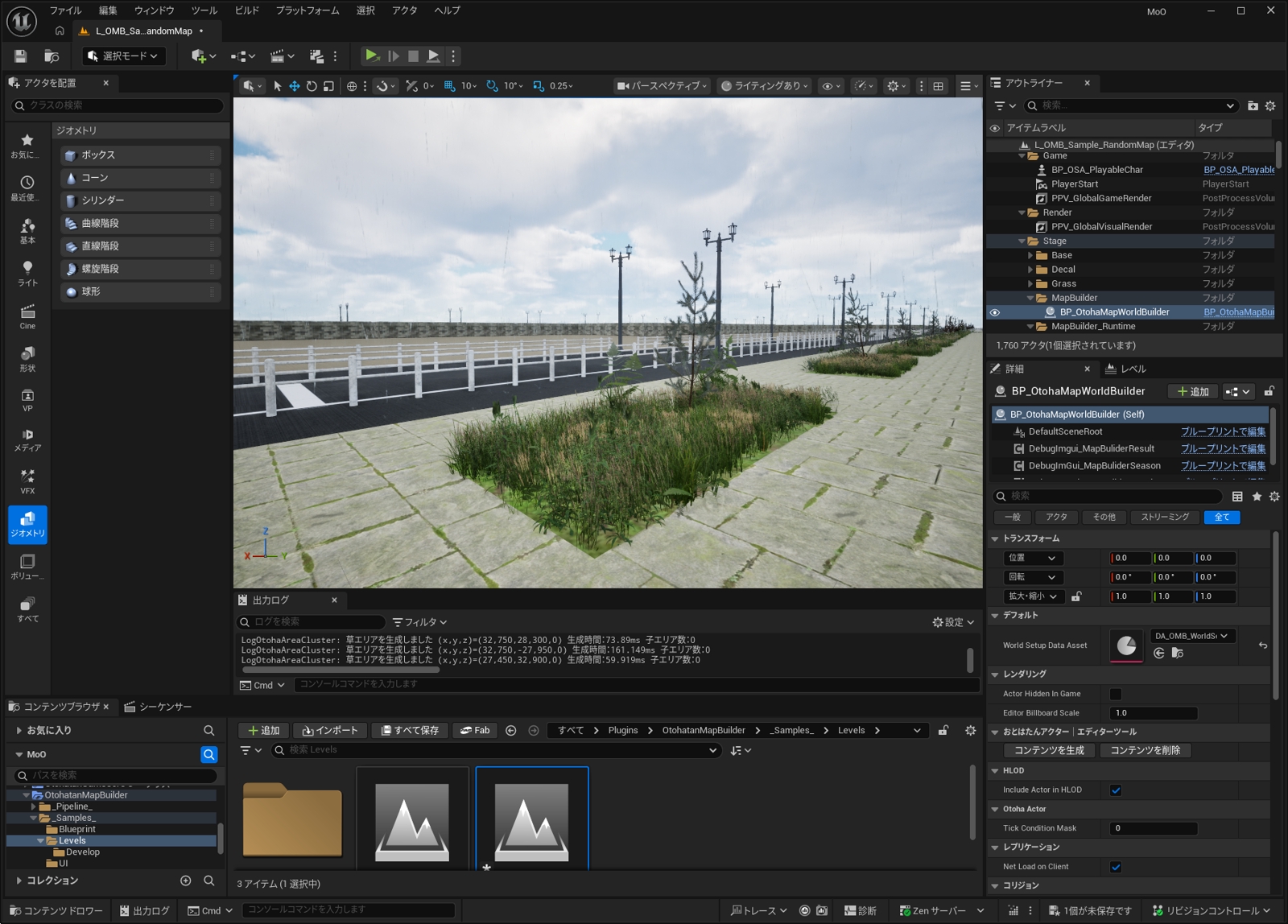Open the DA_OMB_WorldSetup asset dropdown

(x=1192, y=636)
